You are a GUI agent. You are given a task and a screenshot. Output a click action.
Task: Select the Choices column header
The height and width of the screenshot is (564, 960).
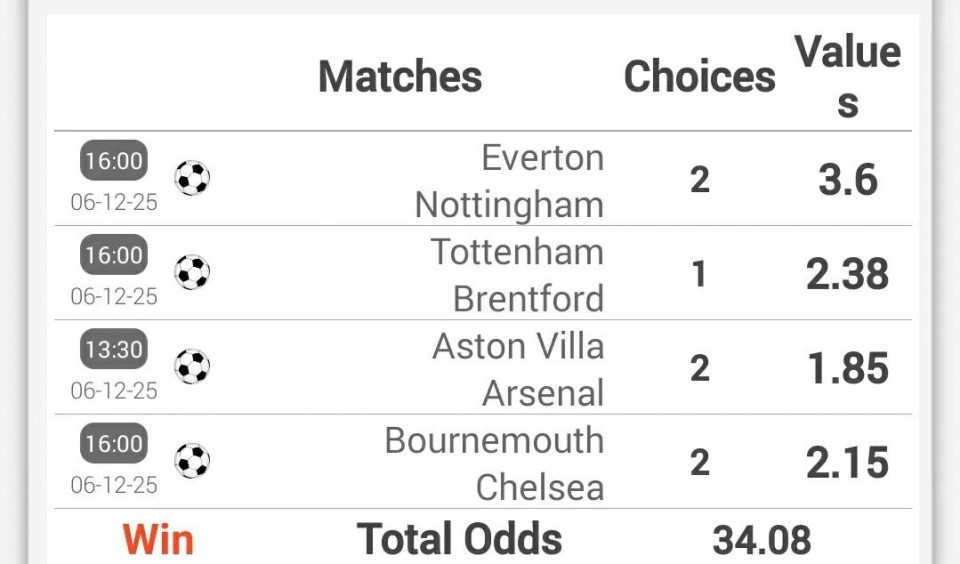[x=699, y=77]
